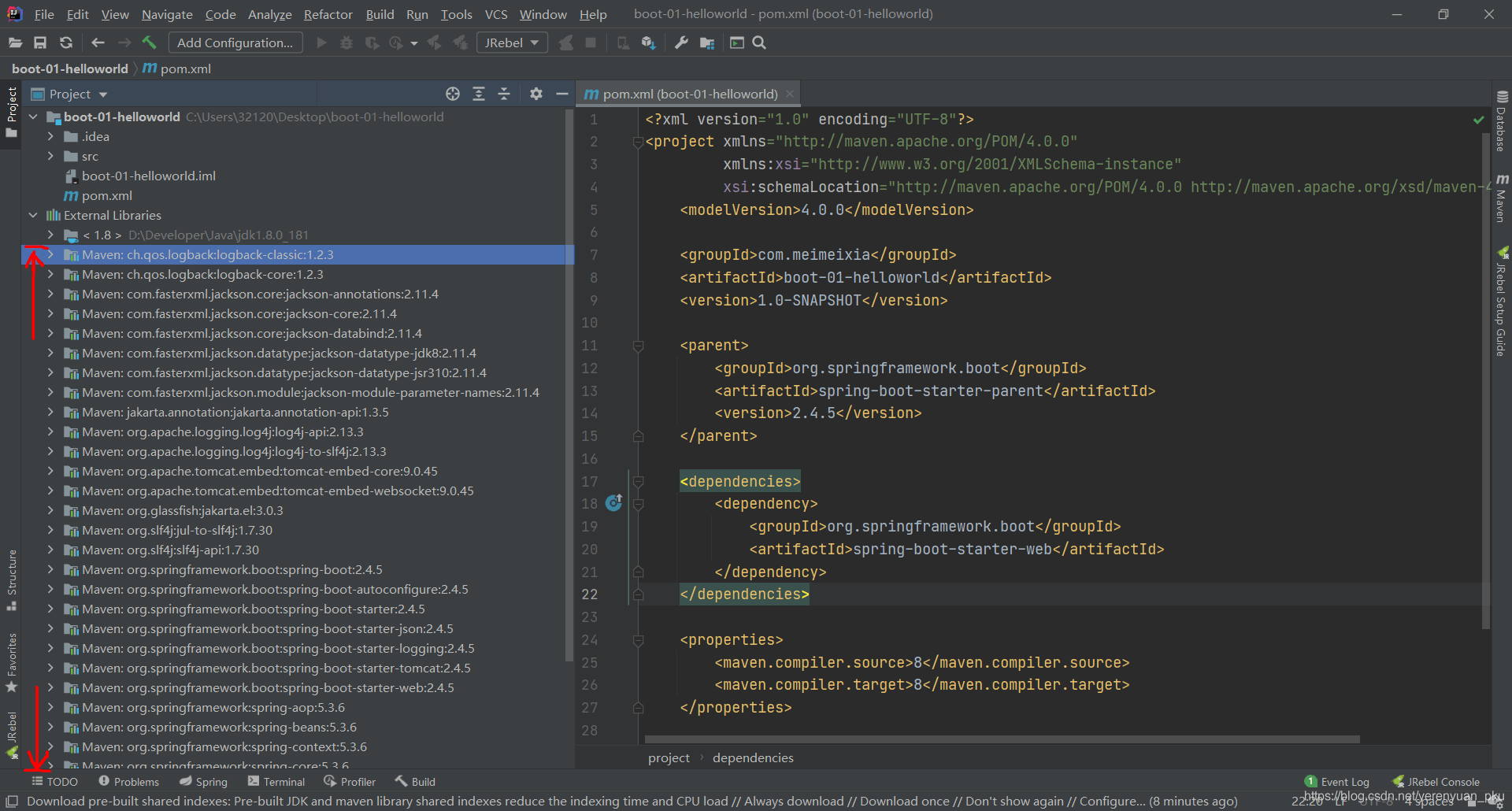The image size is (1512, 811).
Task: Open Project Structure from the toolbar
Action: [707, 43]
